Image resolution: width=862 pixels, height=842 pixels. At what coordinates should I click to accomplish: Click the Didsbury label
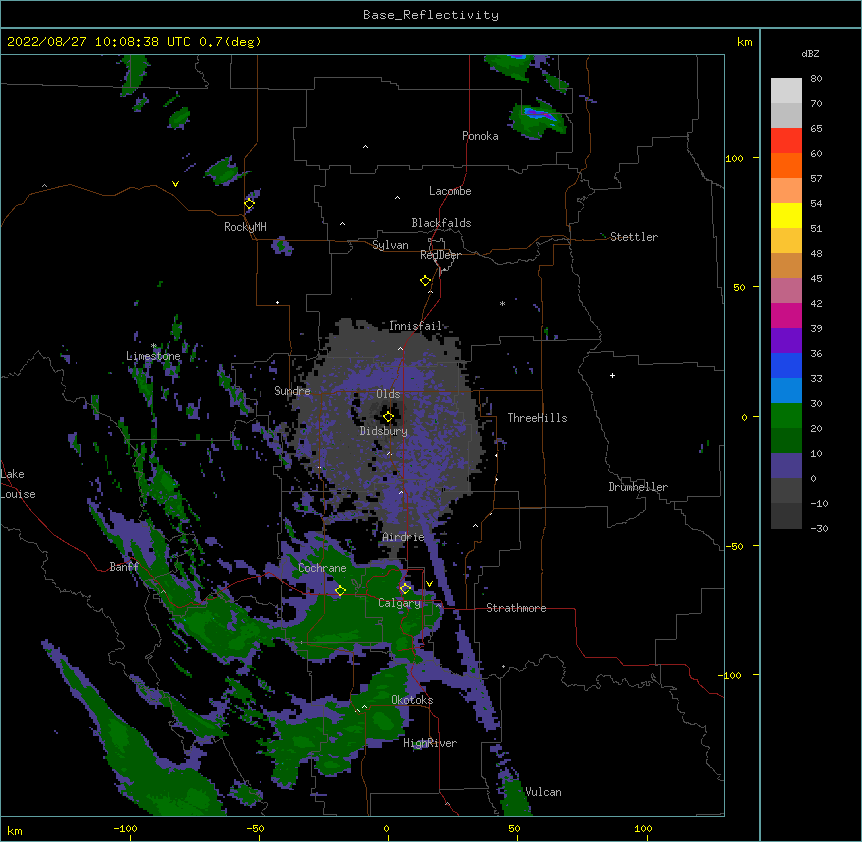[x=384, y=431]
